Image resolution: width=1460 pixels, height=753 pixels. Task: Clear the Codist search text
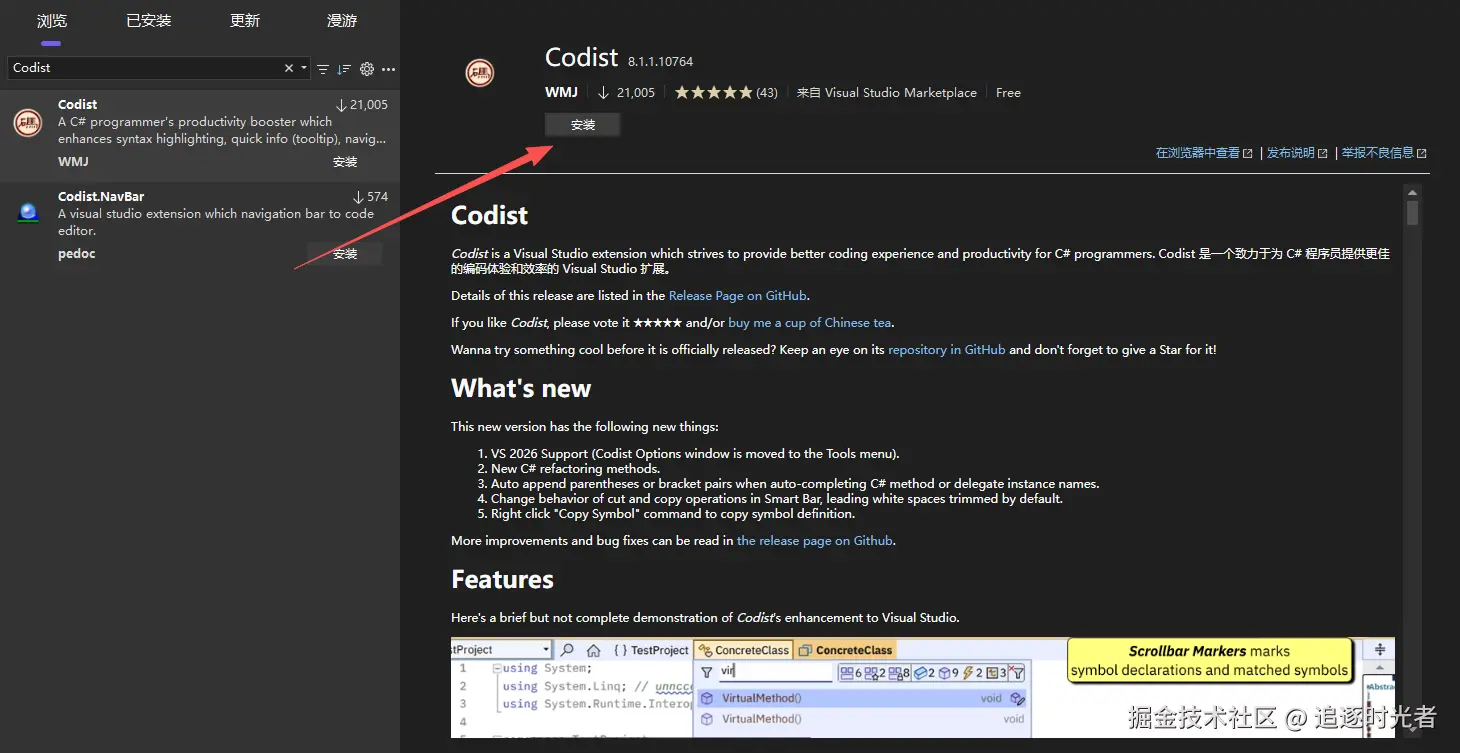click(x=289, y=68)
